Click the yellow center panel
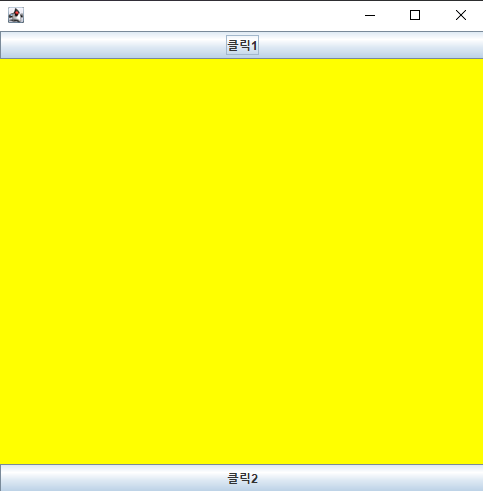Viewport: 483px width, 491px height. pyautogui.click(x=241, y=261)
